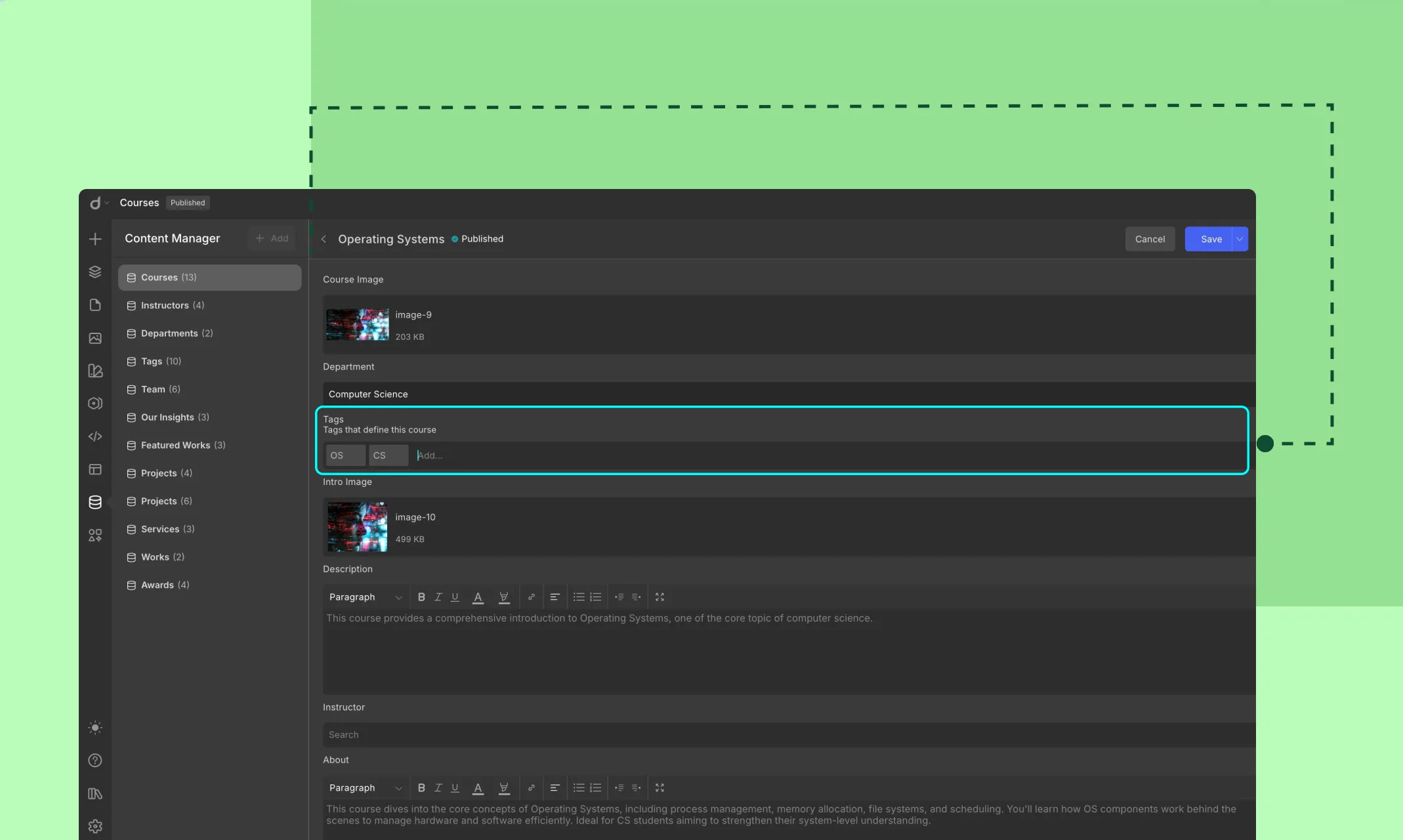Open the Layout panel icon
The height and width of the screenshot is (840, 1403).
point(95,469)
